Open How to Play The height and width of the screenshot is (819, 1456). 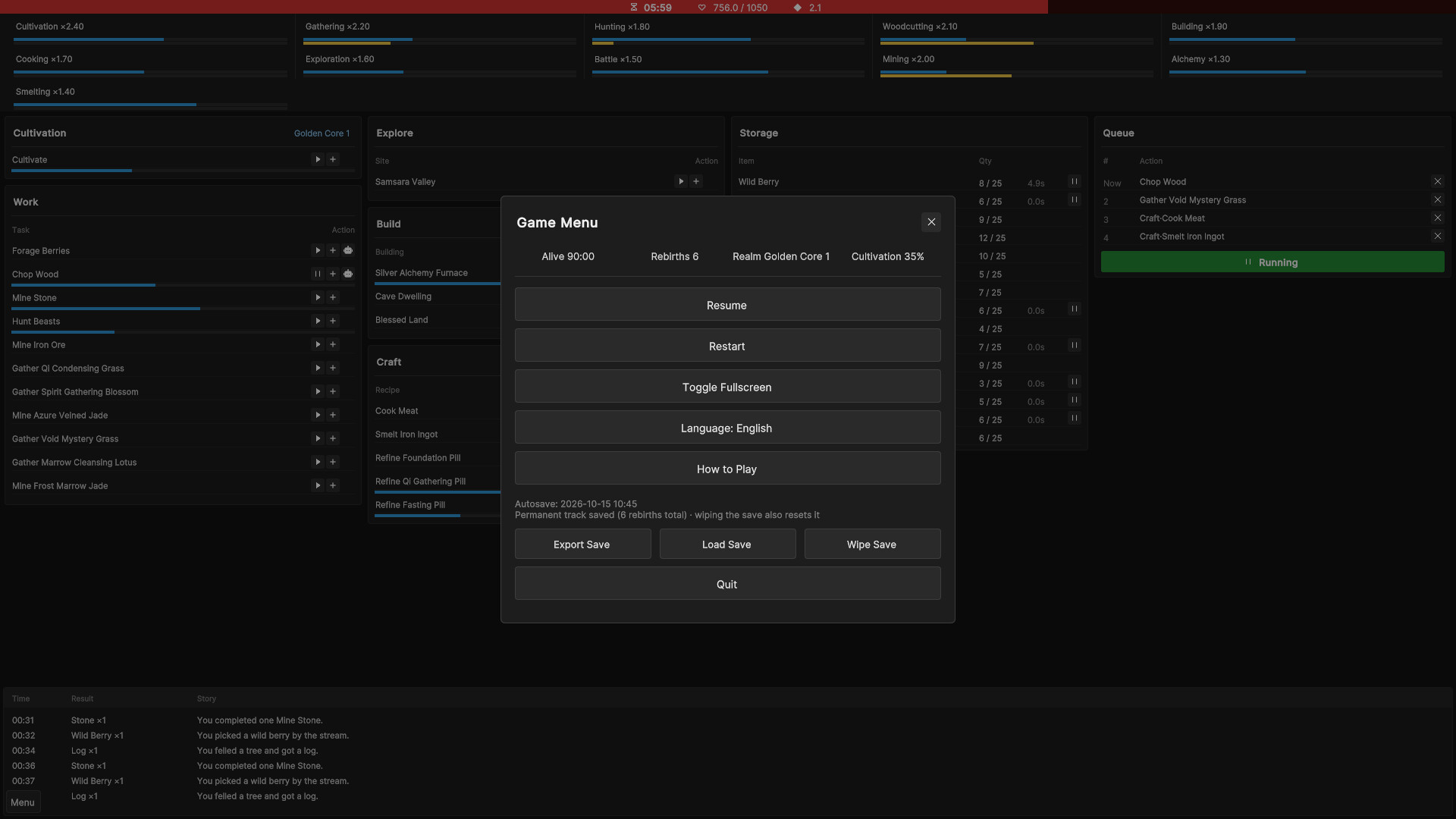[727, 468]
